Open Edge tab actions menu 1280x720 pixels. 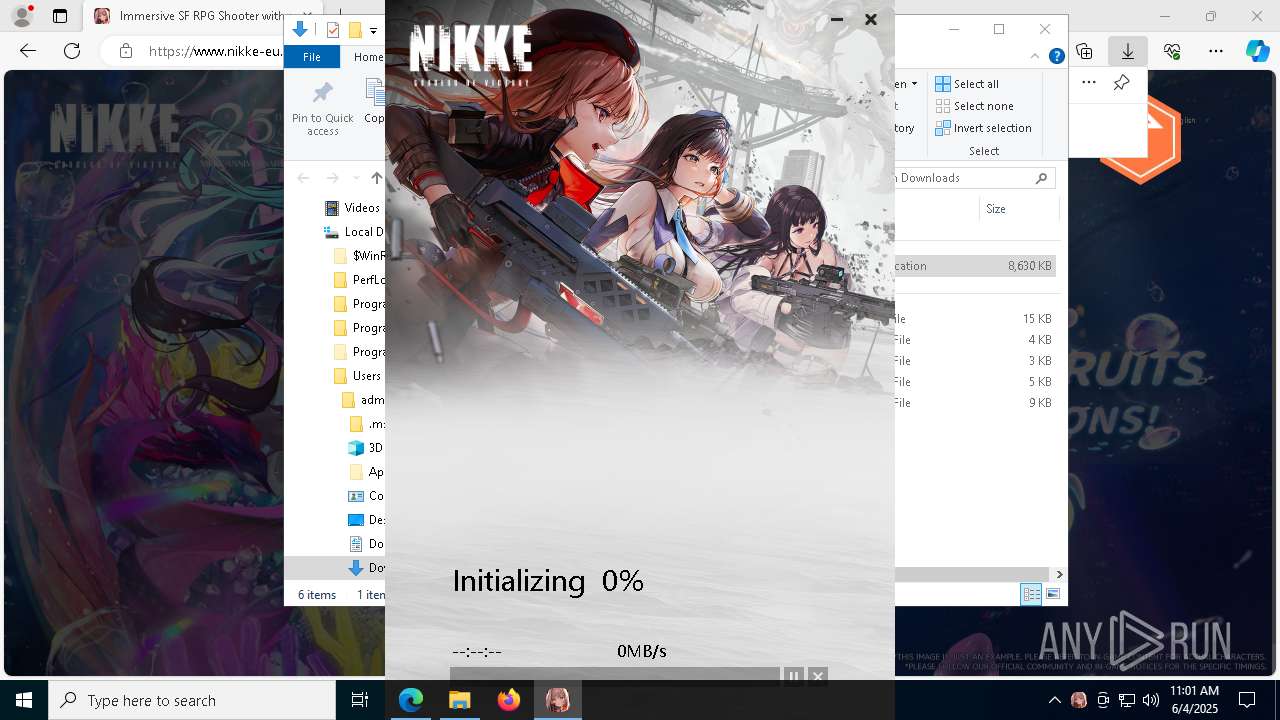click(x=60, y=16)
